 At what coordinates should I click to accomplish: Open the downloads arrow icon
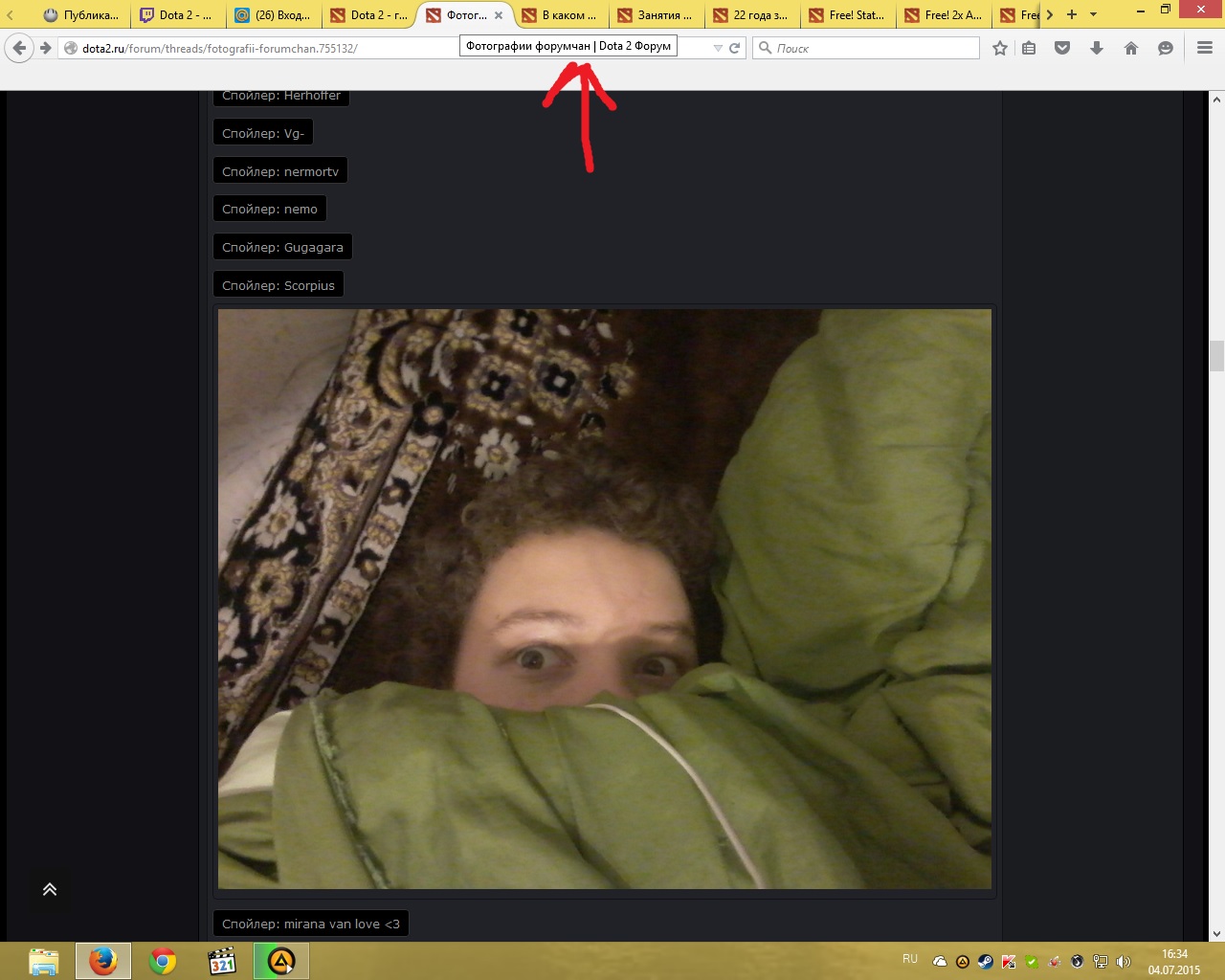pos(1097,48)
